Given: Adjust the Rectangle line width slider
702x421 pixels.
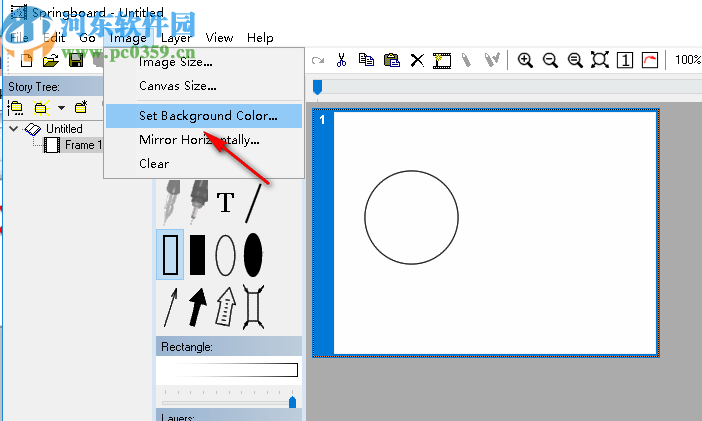Looking at the screenshot, I should [292, 402].
